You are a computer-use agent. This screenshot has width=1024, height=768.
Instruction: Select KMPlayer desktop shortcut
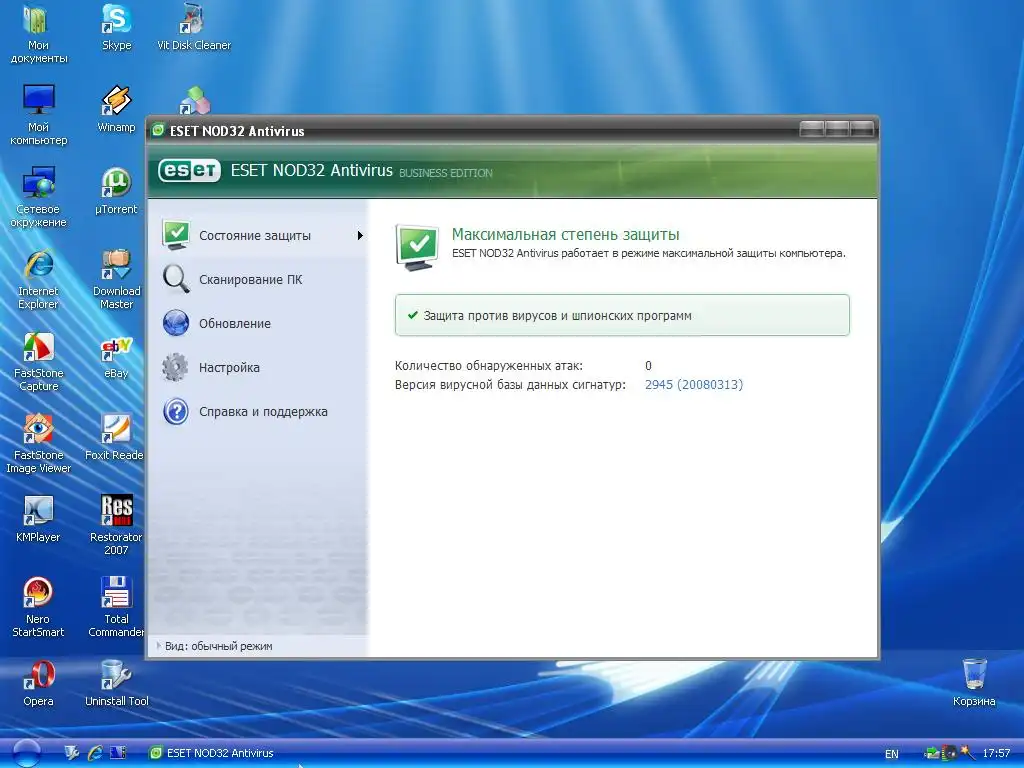tap(39, 519)
